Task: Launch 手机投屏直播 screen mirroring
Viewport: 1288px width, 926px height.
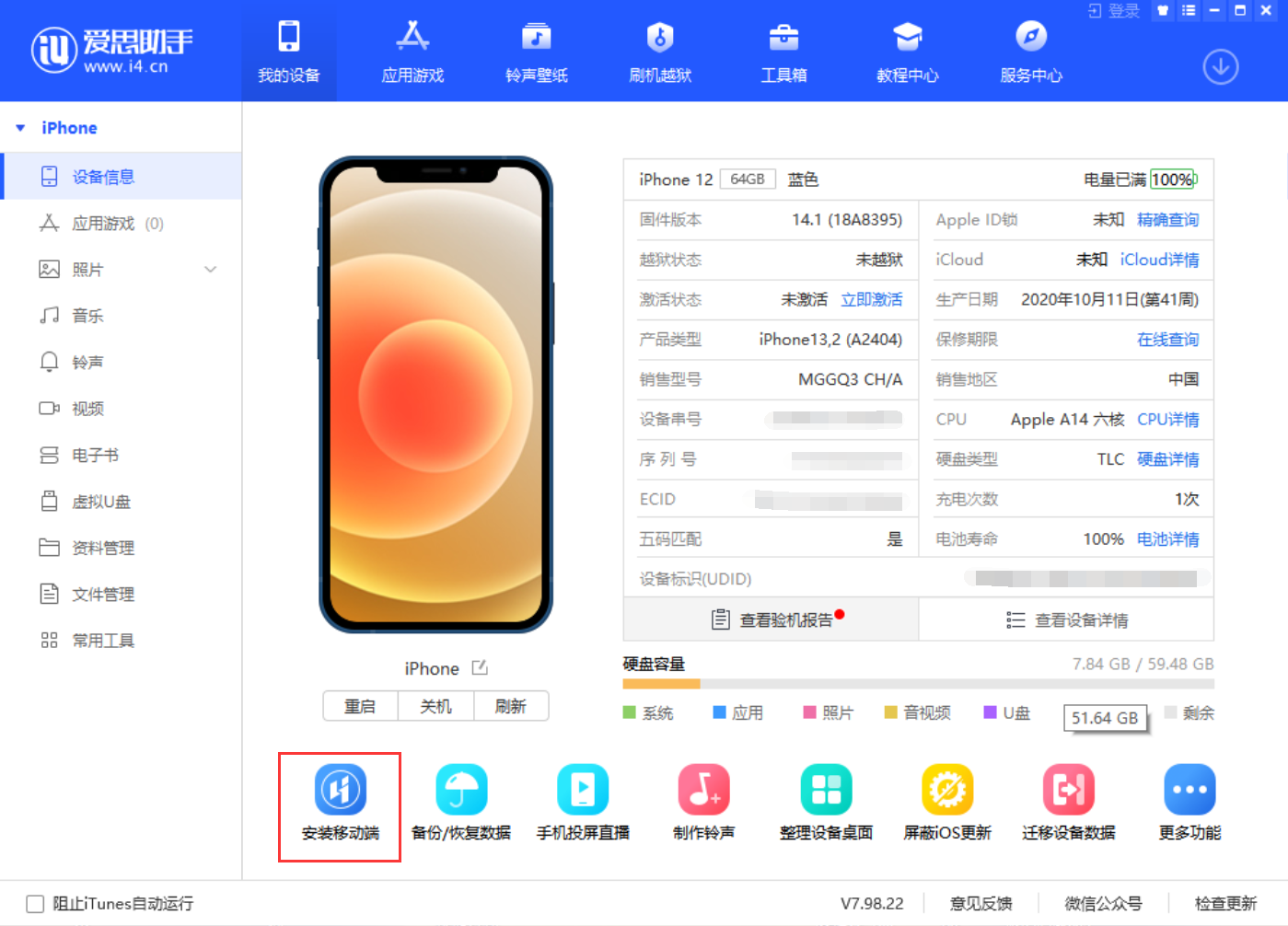Action: pyautogui.click(x=583, y=804)
